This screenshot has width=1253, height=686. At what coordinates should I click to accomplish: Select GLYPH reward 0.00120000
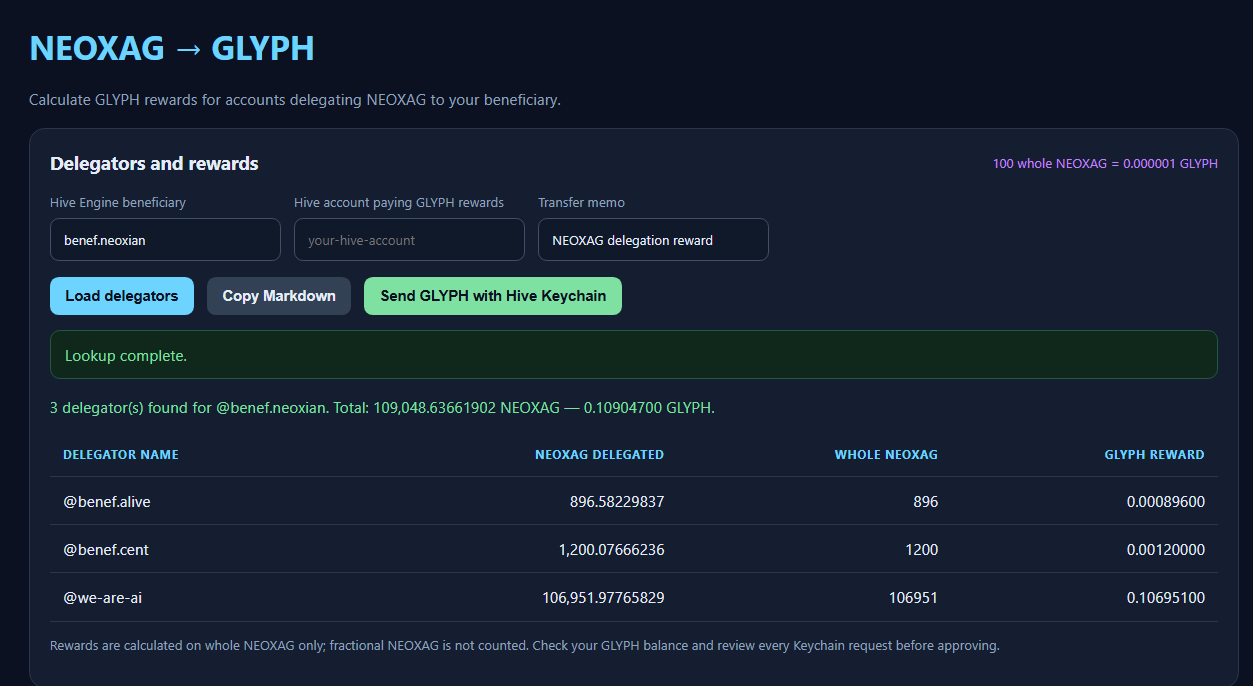pyautogui.click(x=1166, y=550)
